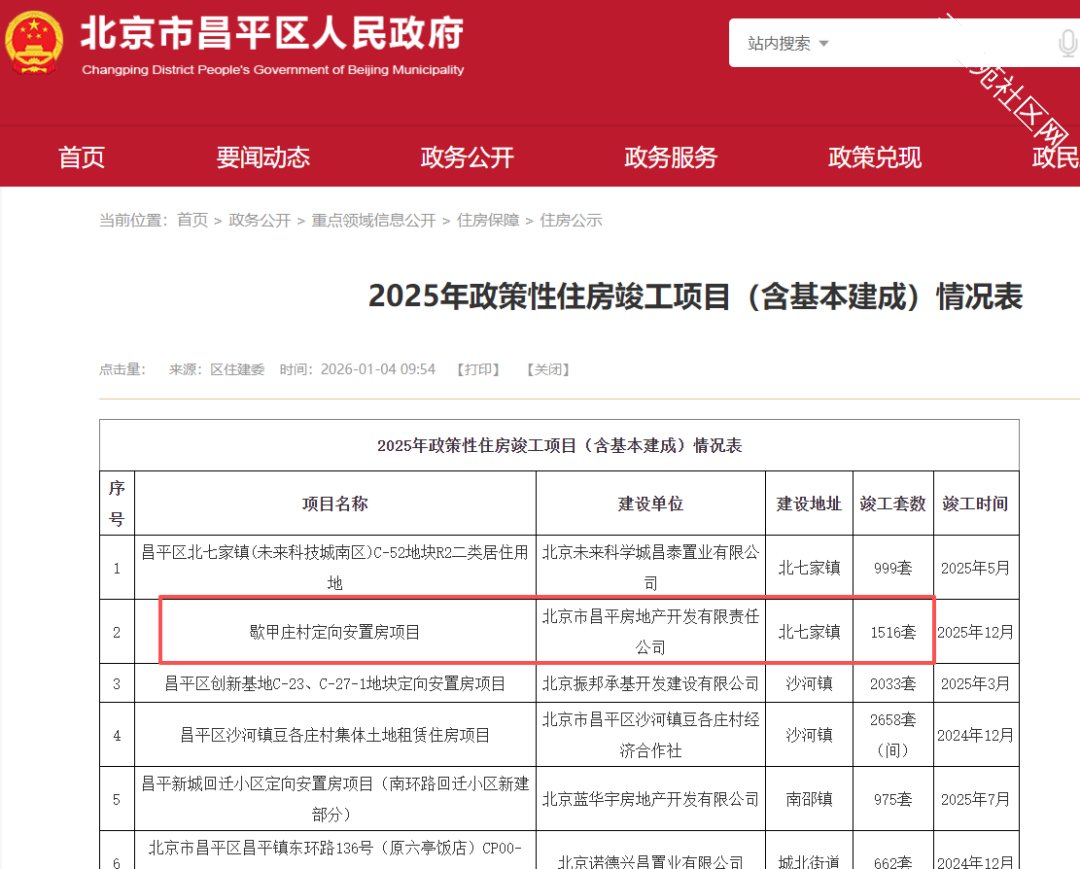Click 政务公开 breadcrumb link
The image size is (1080, 869).
coord(259,220)
